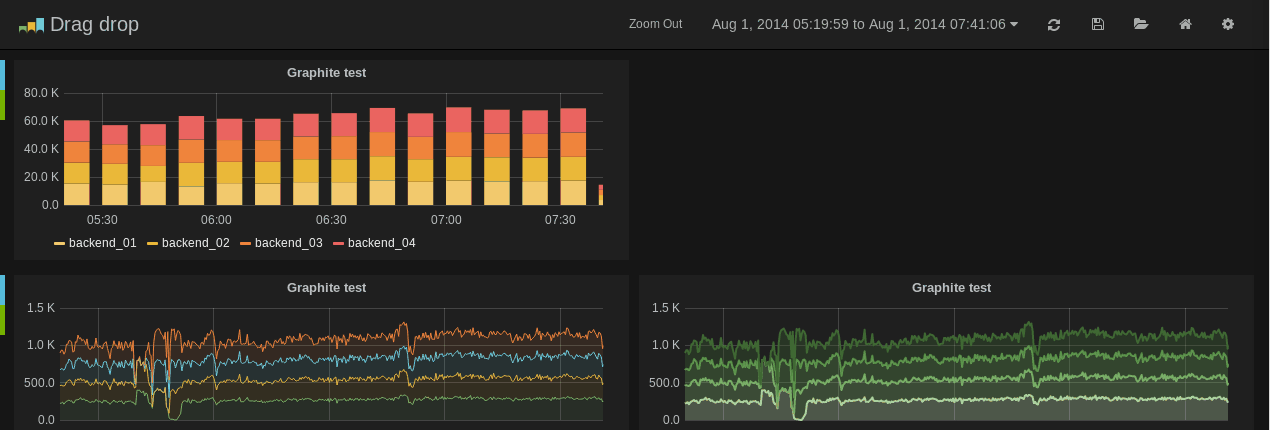Click the Drag drop dashboard title
Screen dimensions: 1270x430
point(94,24)
